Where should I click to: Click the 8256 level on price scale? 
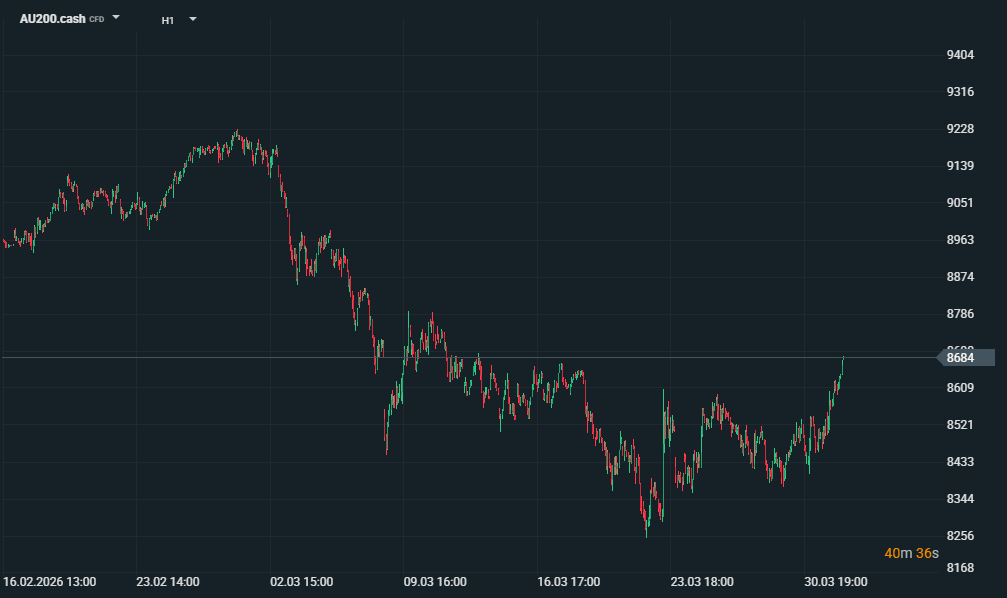960,536
